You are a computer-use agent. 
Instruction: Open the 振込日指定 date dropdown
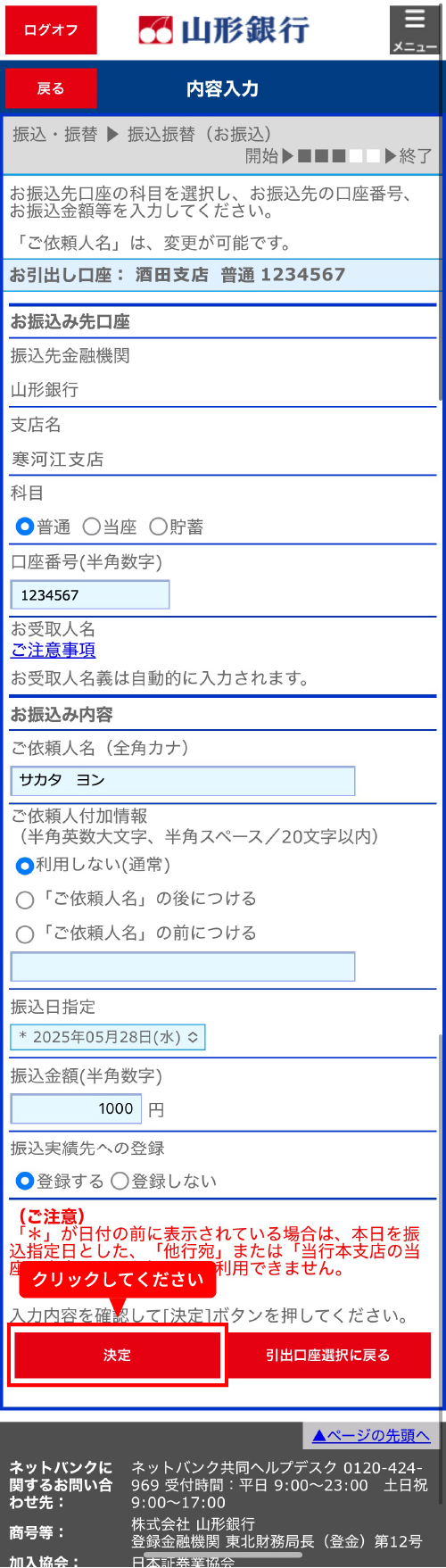tap(108, 1037)
